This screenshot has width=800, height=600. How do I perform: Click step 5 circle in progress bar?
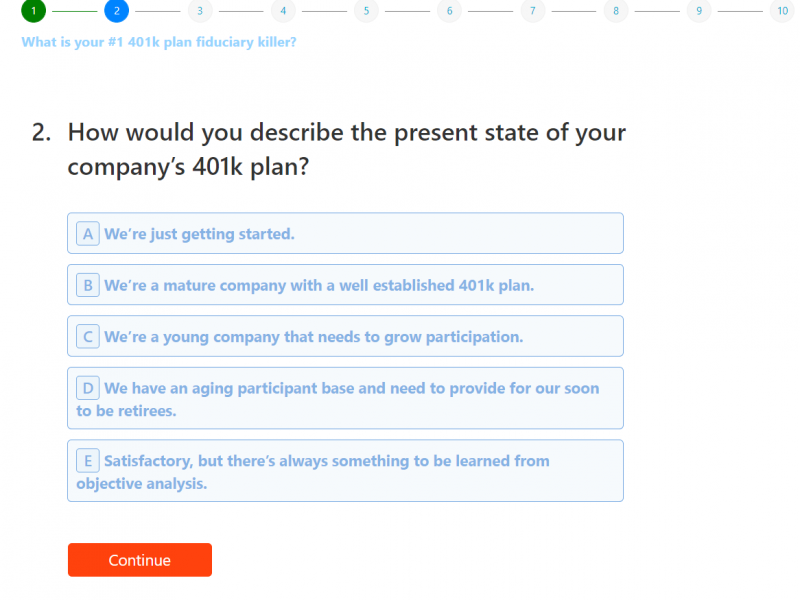click(366, 11)
